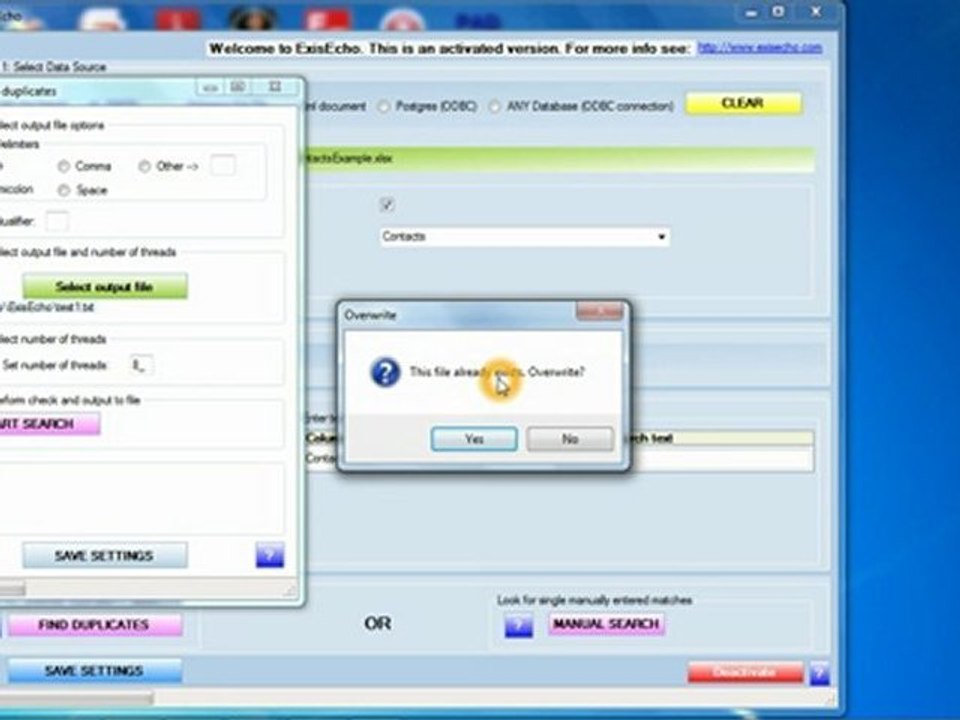Maximize the ExisEcho main window
Image resolution: width=960 pixels, height=720 pixels.
[x=778, y=12]
